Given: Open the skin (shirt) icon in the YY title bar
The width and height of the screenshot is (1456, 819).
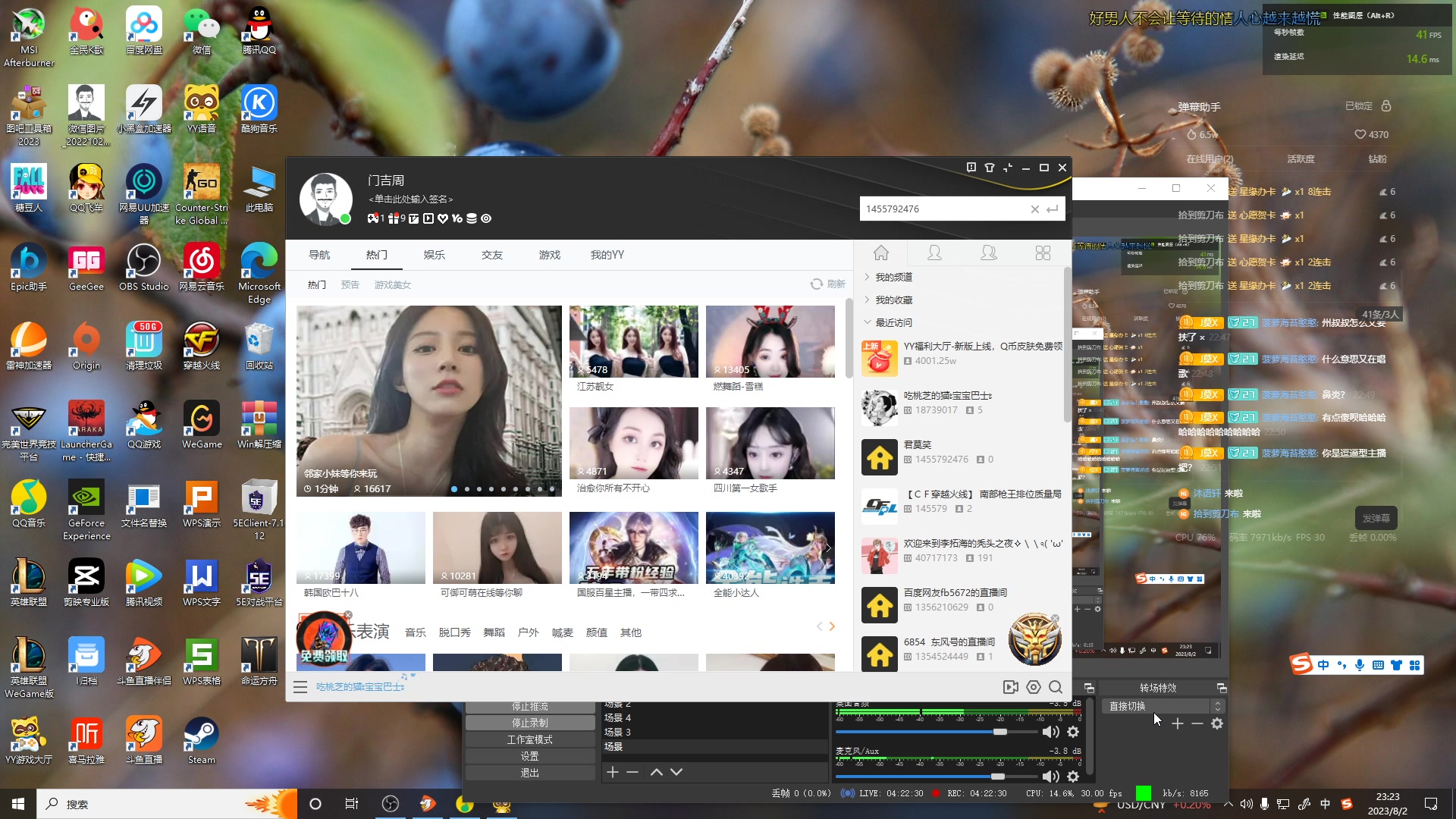Looking at the screenshot, I should (990, 168).
